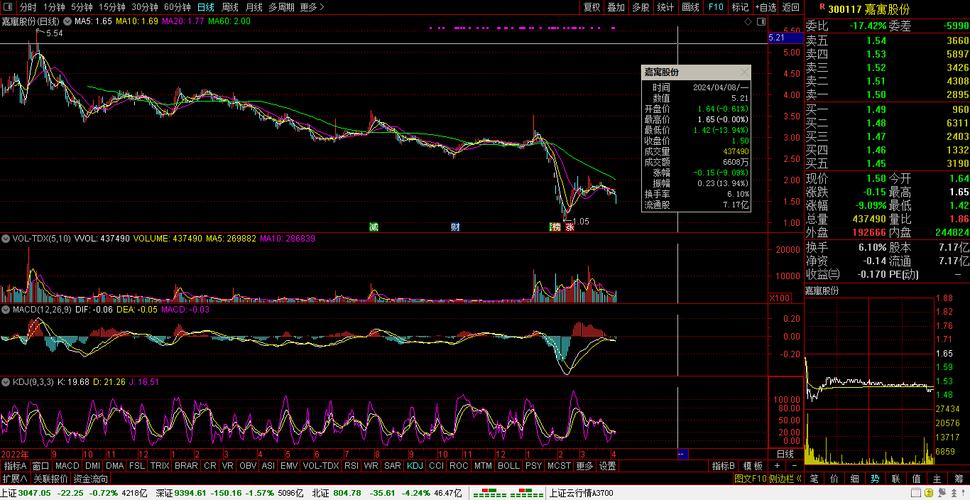Image resolution: width=970 pixels, height=500 pixels.
Task: Click the 复权 button in top toolbar
Action: coord(592,7)
